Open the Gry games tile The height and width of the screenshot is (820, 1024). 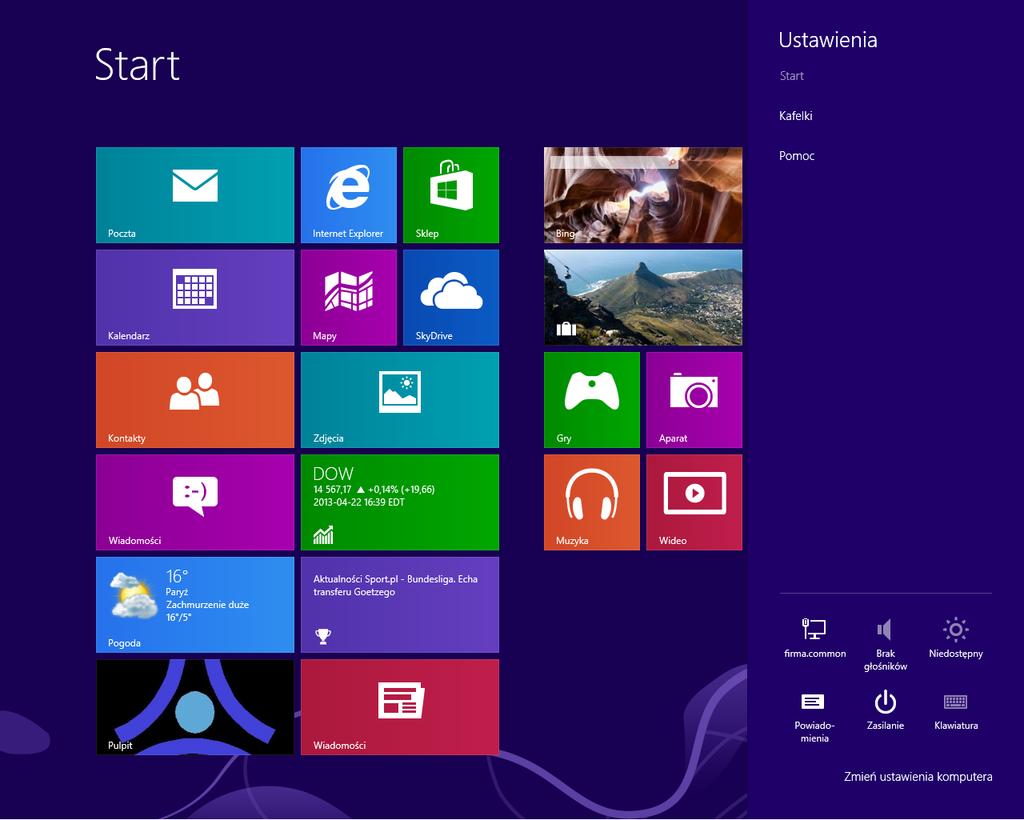click(592, 400)
